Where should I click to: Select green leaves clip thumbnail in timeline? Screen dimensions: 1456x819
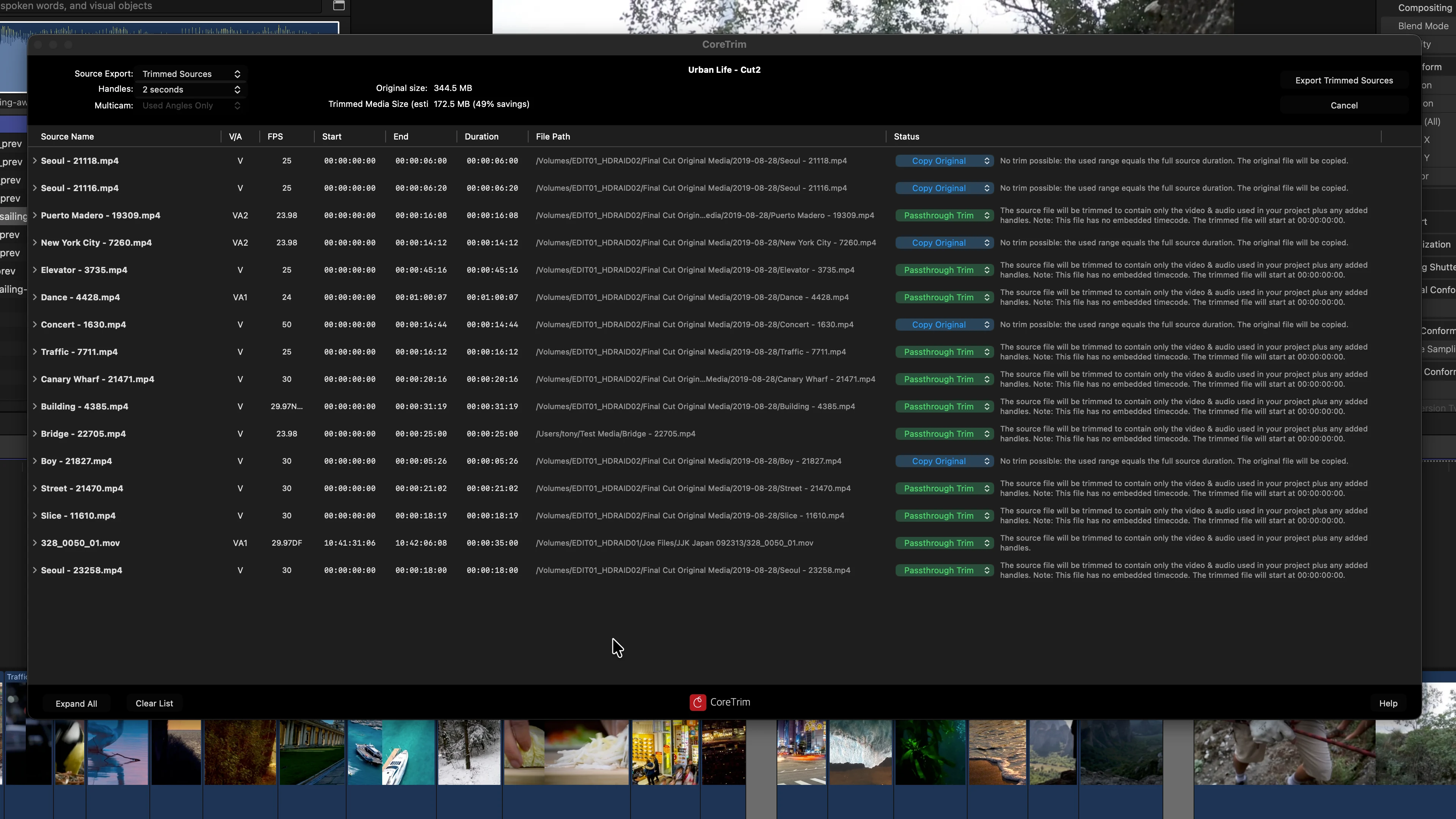pyautogui.click(x=930, y=752)
